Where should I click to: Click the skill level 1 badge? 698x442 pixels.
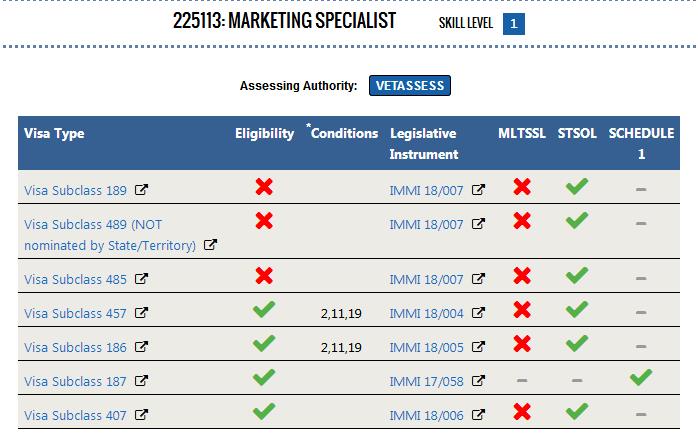[x=514, y=24]
